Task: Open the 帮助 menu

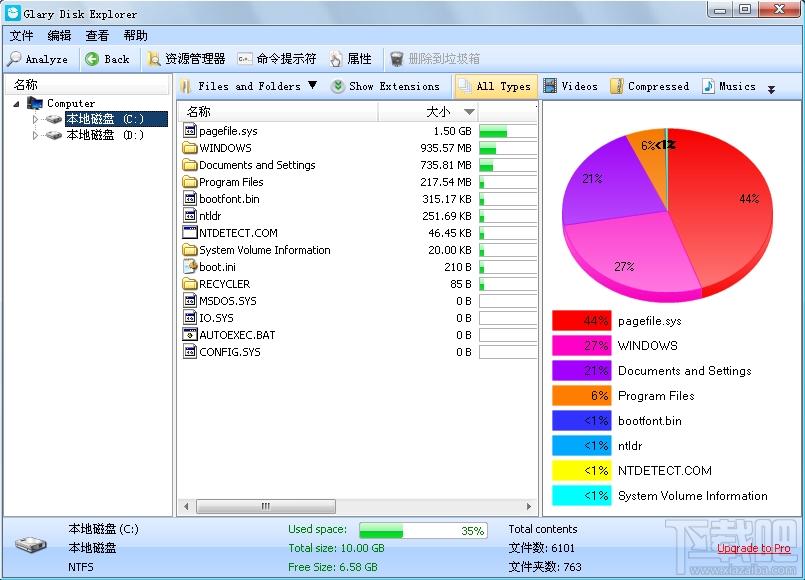Action: click(136, 35)
